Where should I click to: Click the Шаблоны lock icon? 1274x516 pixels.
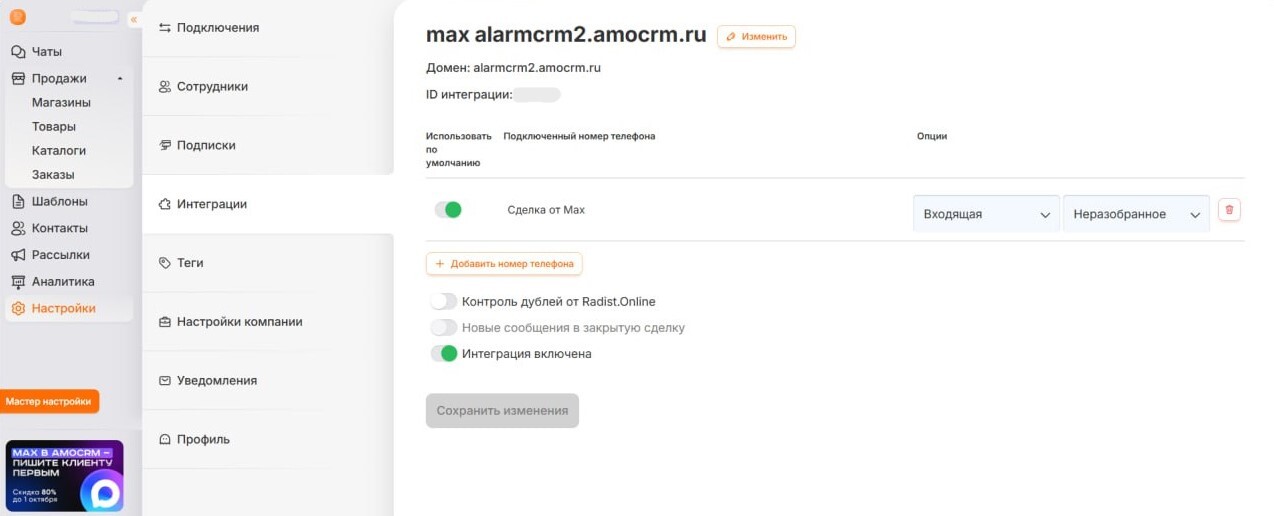[x=18, y=201]
